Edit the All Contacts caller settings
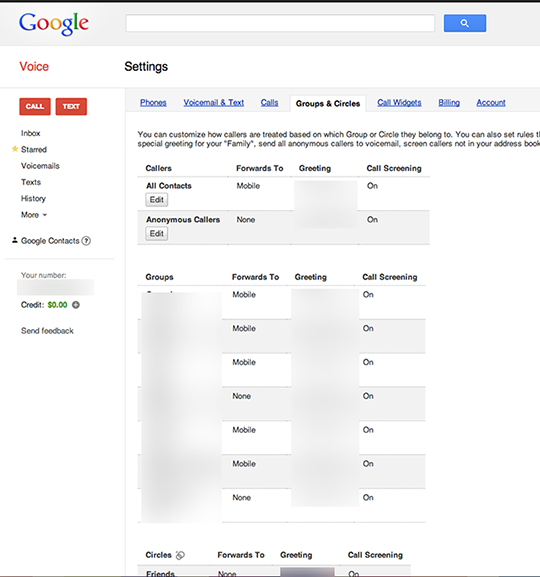The image size is (540, 577). (x=156, y=200)
